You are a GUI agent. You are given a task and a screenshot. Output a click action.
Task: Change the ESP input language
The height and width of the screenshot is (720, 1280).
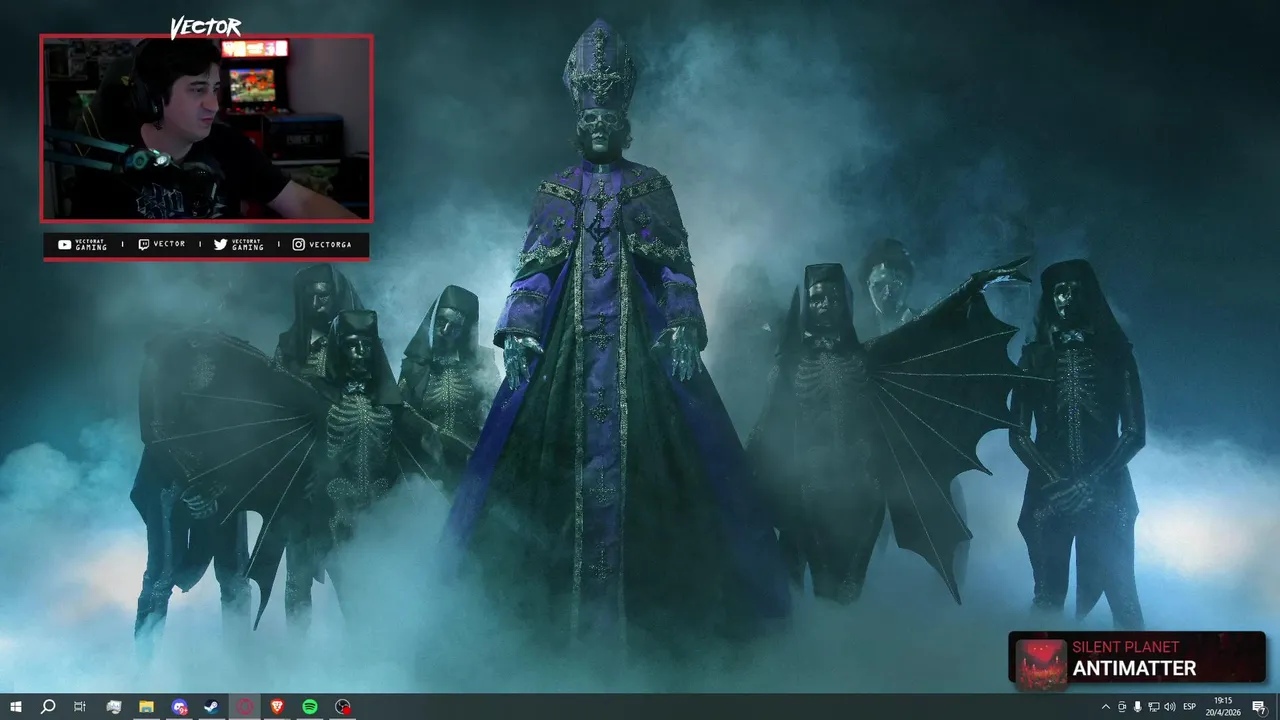click(1190, 707)
